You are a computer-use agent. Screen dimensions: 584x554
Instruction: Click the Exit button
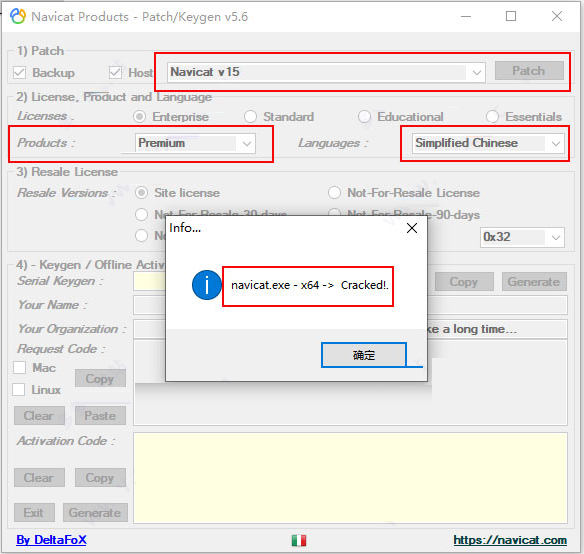[x=34, y=513]
